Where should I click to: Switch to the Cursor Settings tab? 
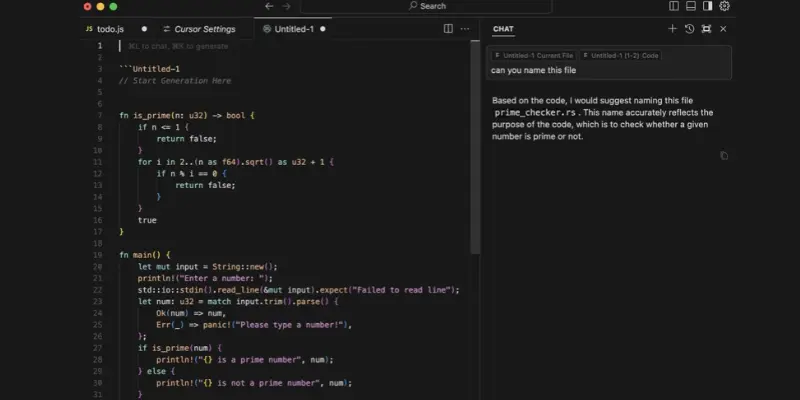pyautogui.click(x=205, y=29)
